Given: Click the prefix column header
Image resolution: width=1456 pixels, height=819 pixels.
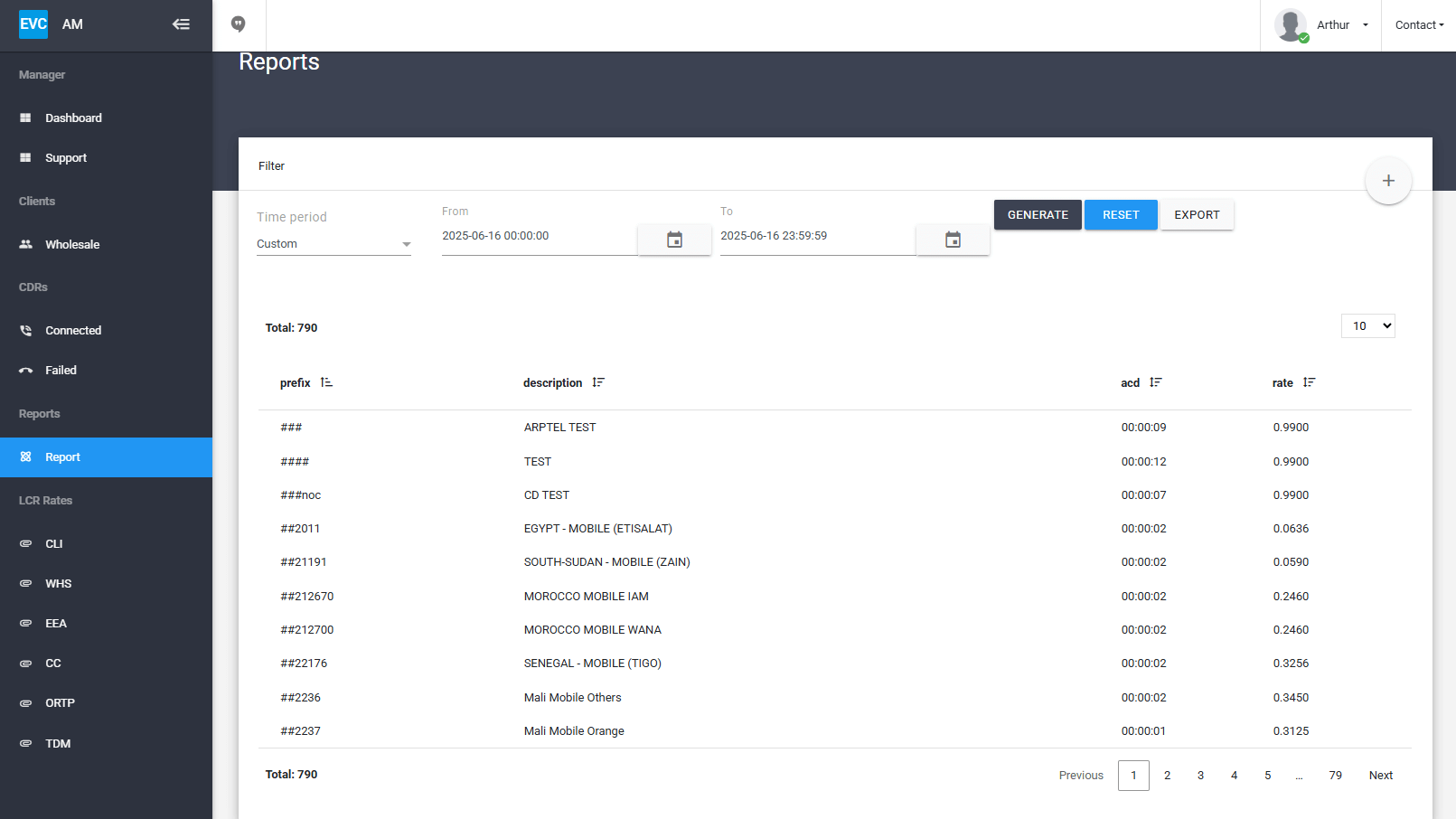Looking at the screenshot, I should tap(295, 383).
